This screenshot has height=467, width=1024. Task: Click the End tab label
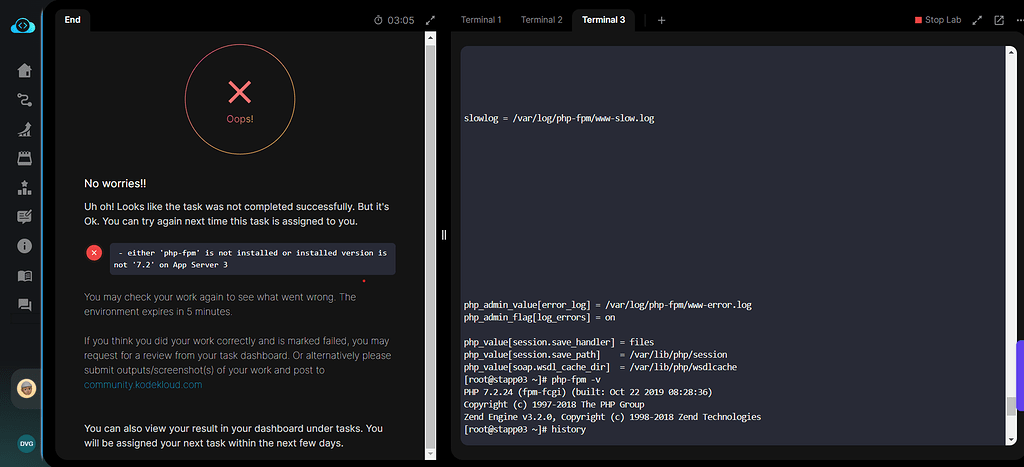coord(72,19)
